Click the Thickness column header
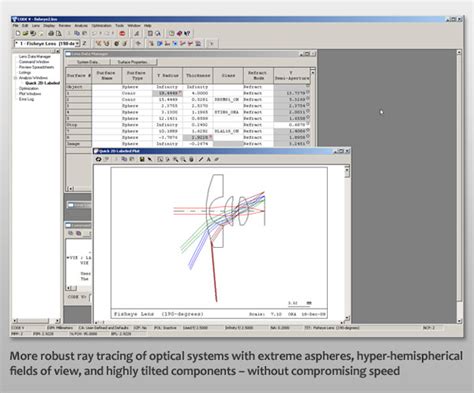This screenshot has height=393, width=474. point(198,76)
